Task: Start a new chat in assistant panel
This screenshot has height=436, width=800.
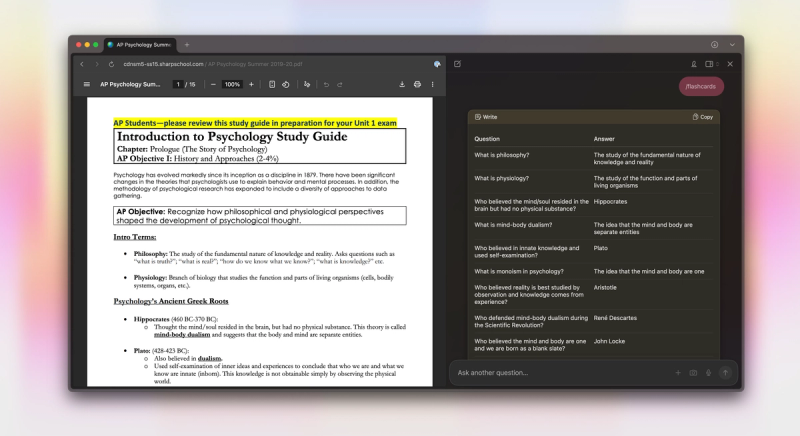Action: [457, 64]
